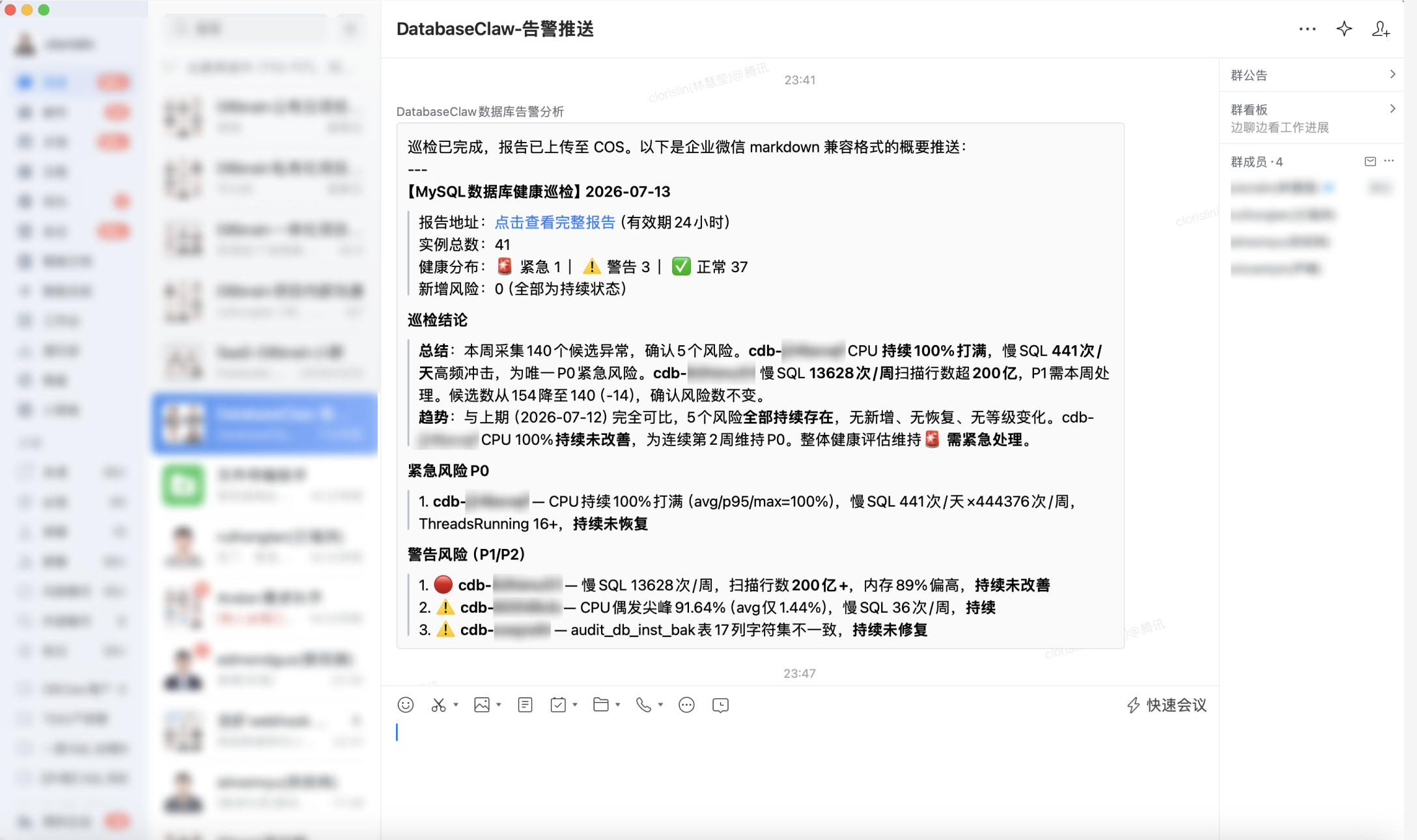Click the document notes icon in the toolbar
Viewport: 1417px width, 840px height.
(x=526, y=705)
